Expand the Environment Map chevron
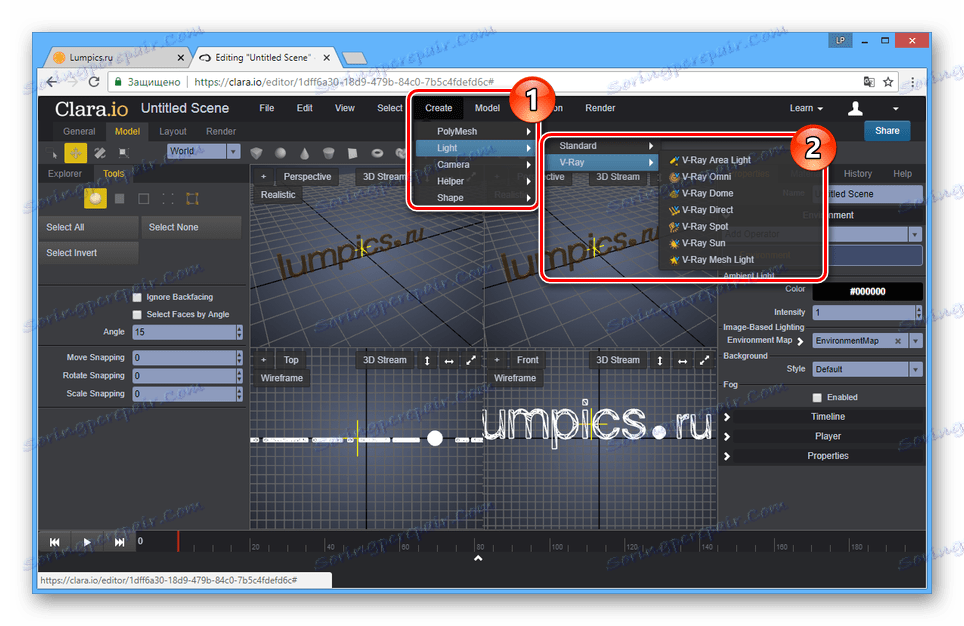This screenshot has width=964, height=626. (x=800, y=341)
